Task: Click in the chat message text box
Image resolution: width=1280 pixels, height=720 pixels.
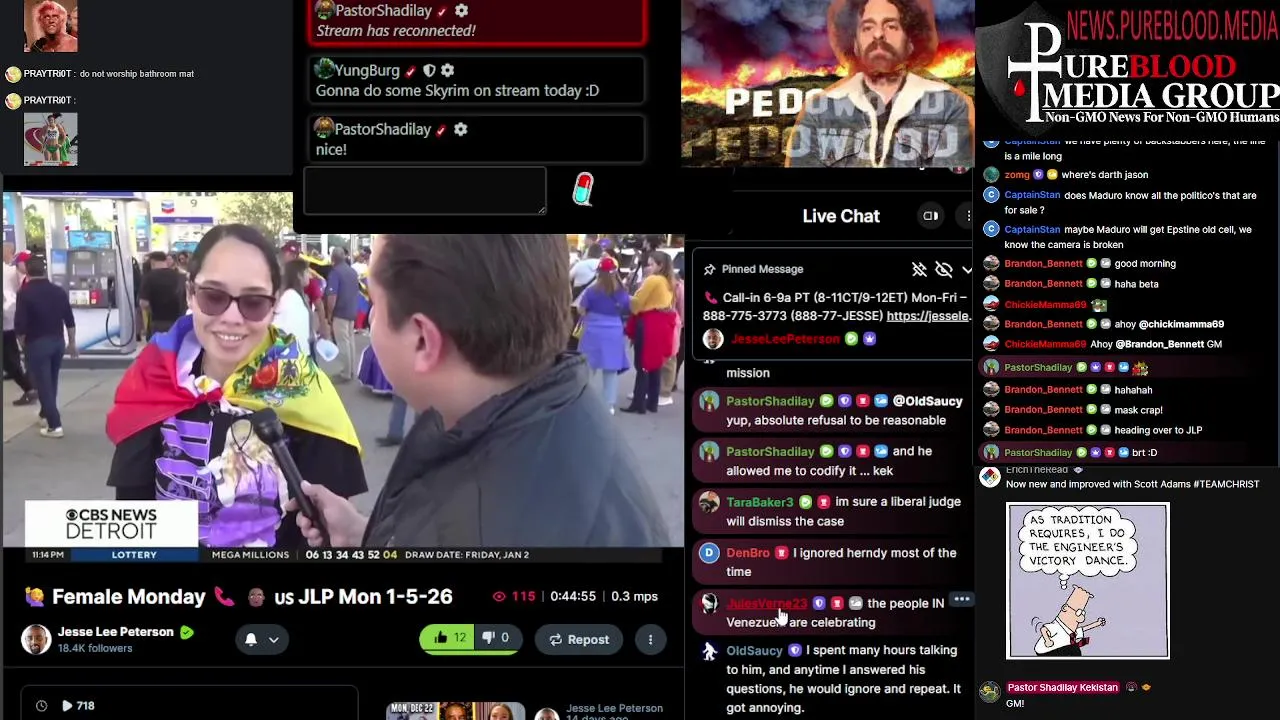Action: tap(425, 190)
